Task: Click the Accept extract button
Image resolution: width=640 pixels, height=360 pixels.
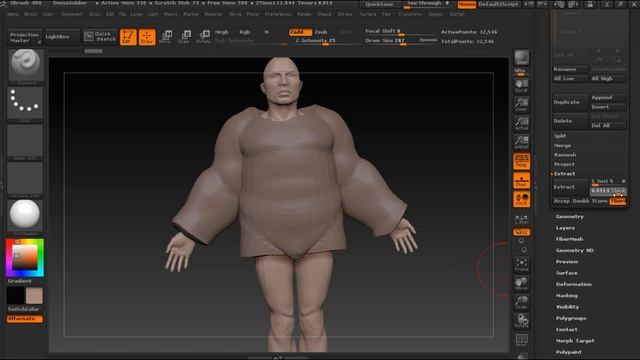Action: coord(562,201)
